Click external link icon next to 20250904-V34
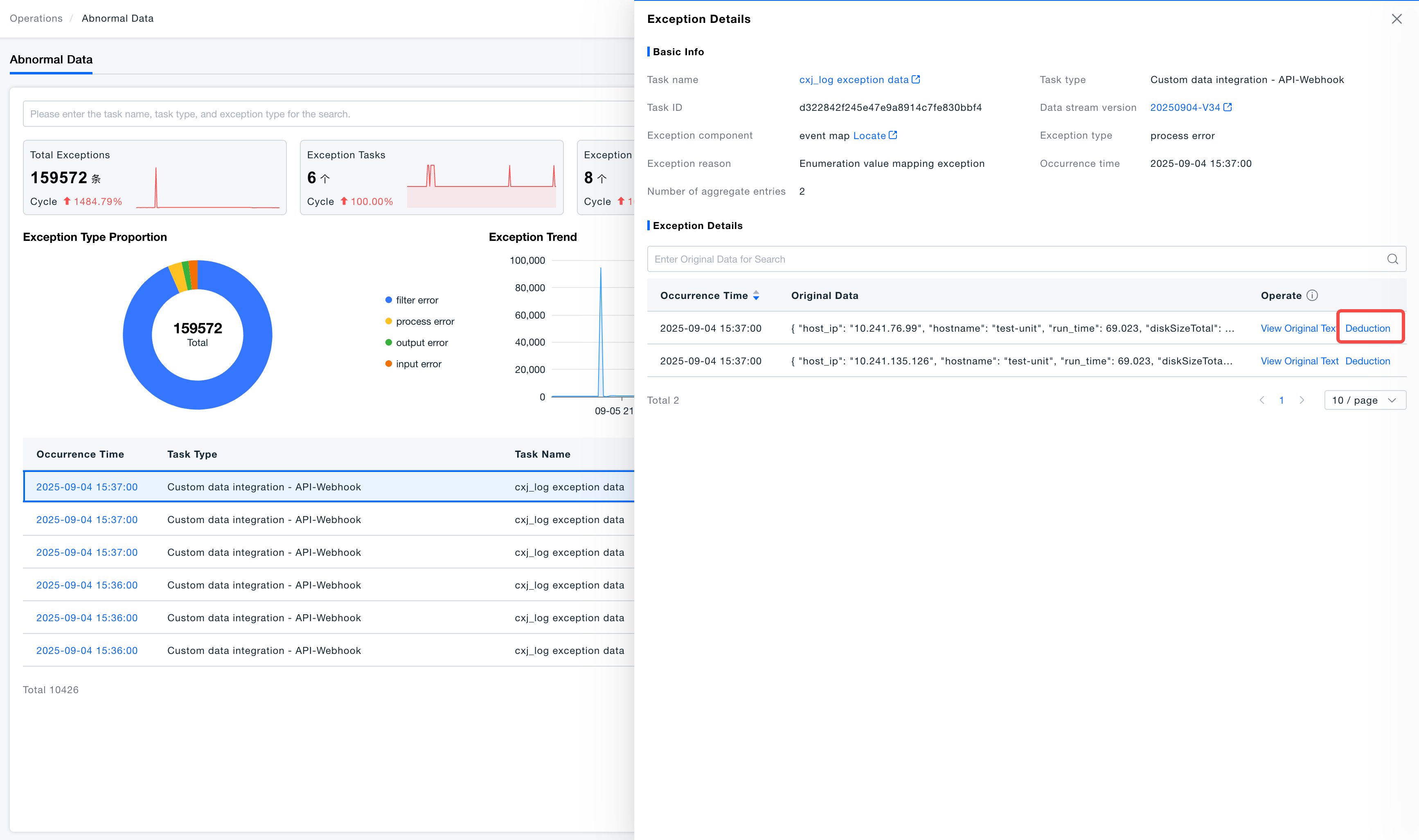The height and width of the screenshot is (840, 1419). (x=1227, y=108)
